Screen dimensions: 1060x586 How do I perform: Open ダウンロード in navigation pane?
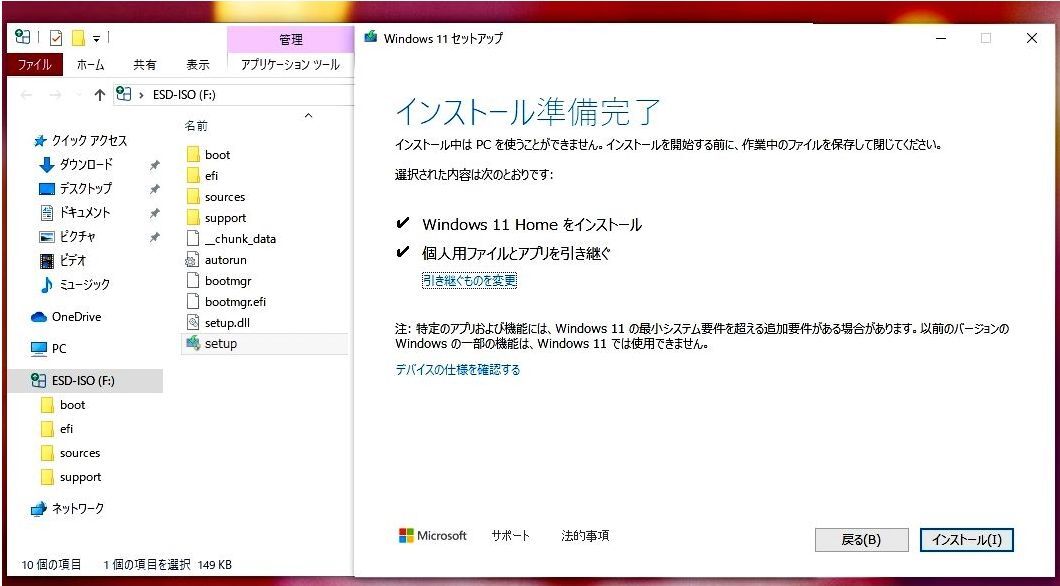coord(76,164)
